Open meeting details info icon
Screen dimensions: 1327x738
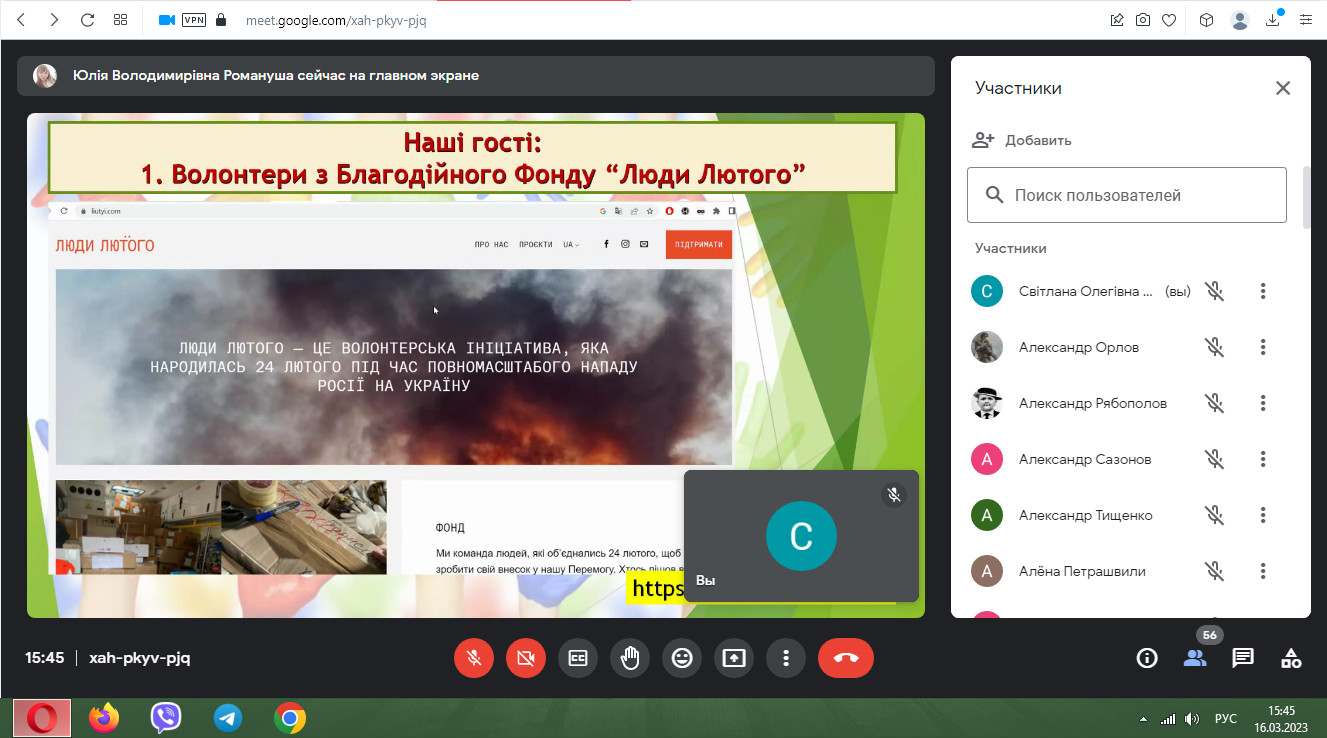(x=1147, y=658)
